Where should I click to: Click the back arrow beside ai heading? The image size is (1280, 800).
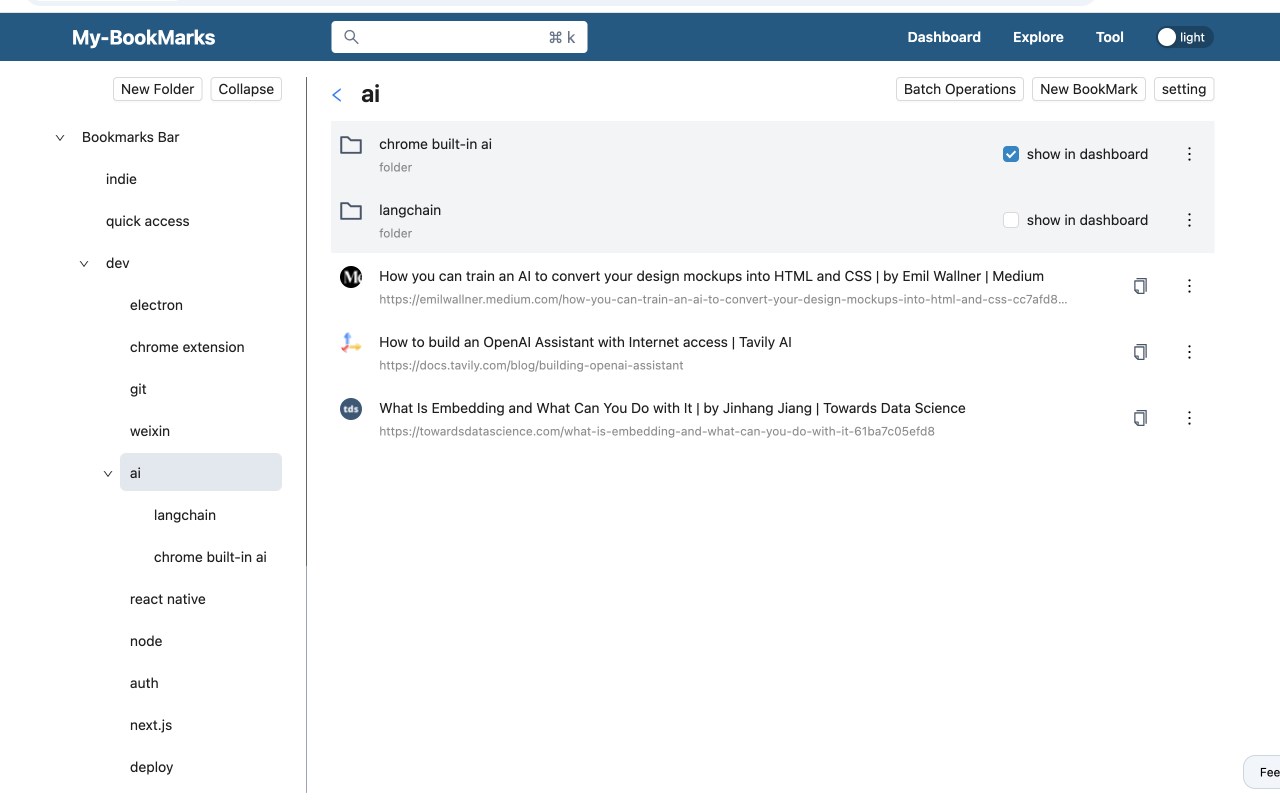pyautogui.click(x=337, y=95)
